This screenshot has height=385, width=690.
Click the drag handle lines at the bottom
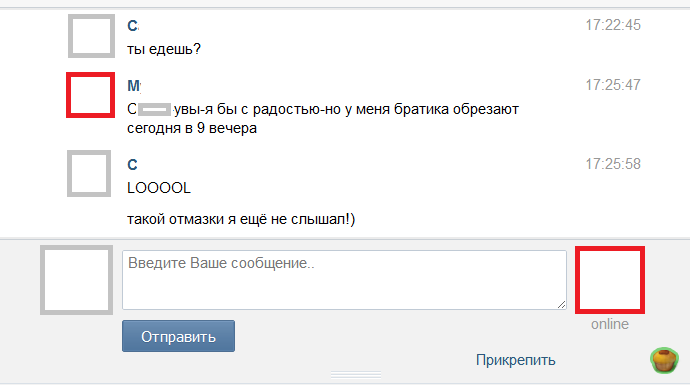pos(356,374)
